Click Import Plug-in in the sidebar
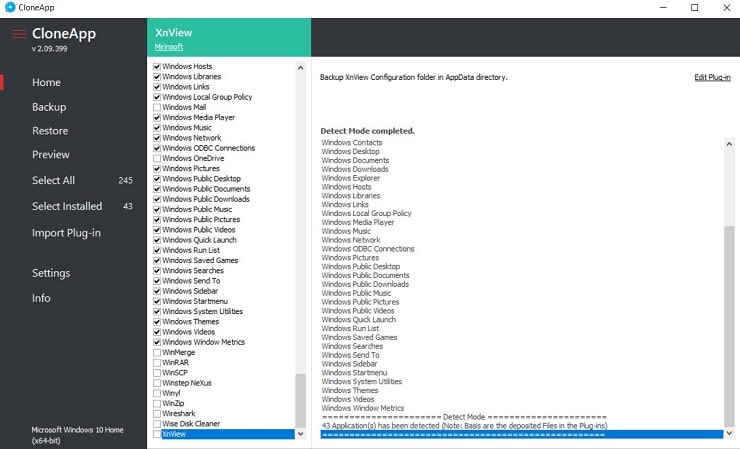 pyautogui.click(x=66, y=233)
